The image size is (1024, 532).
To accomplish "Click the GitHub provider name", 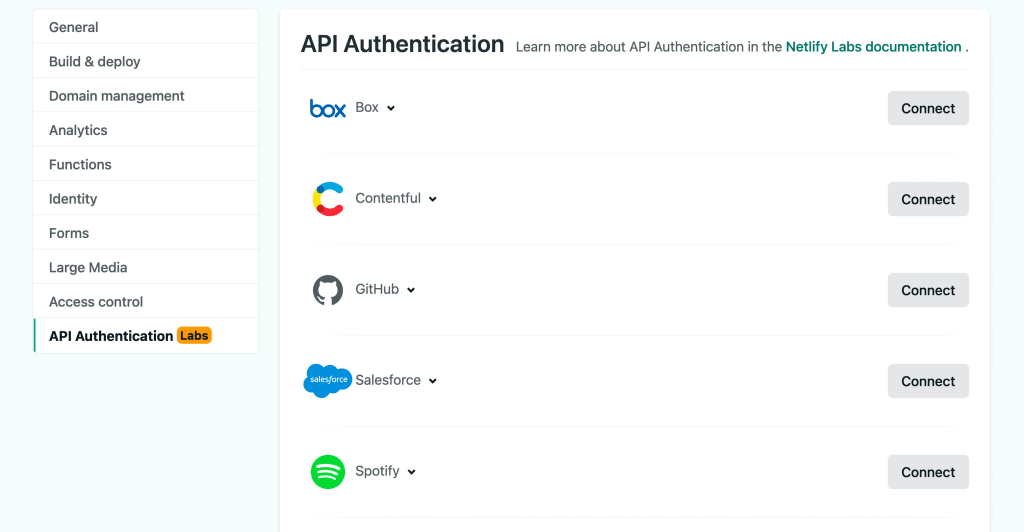I will [x=377, y=289].
